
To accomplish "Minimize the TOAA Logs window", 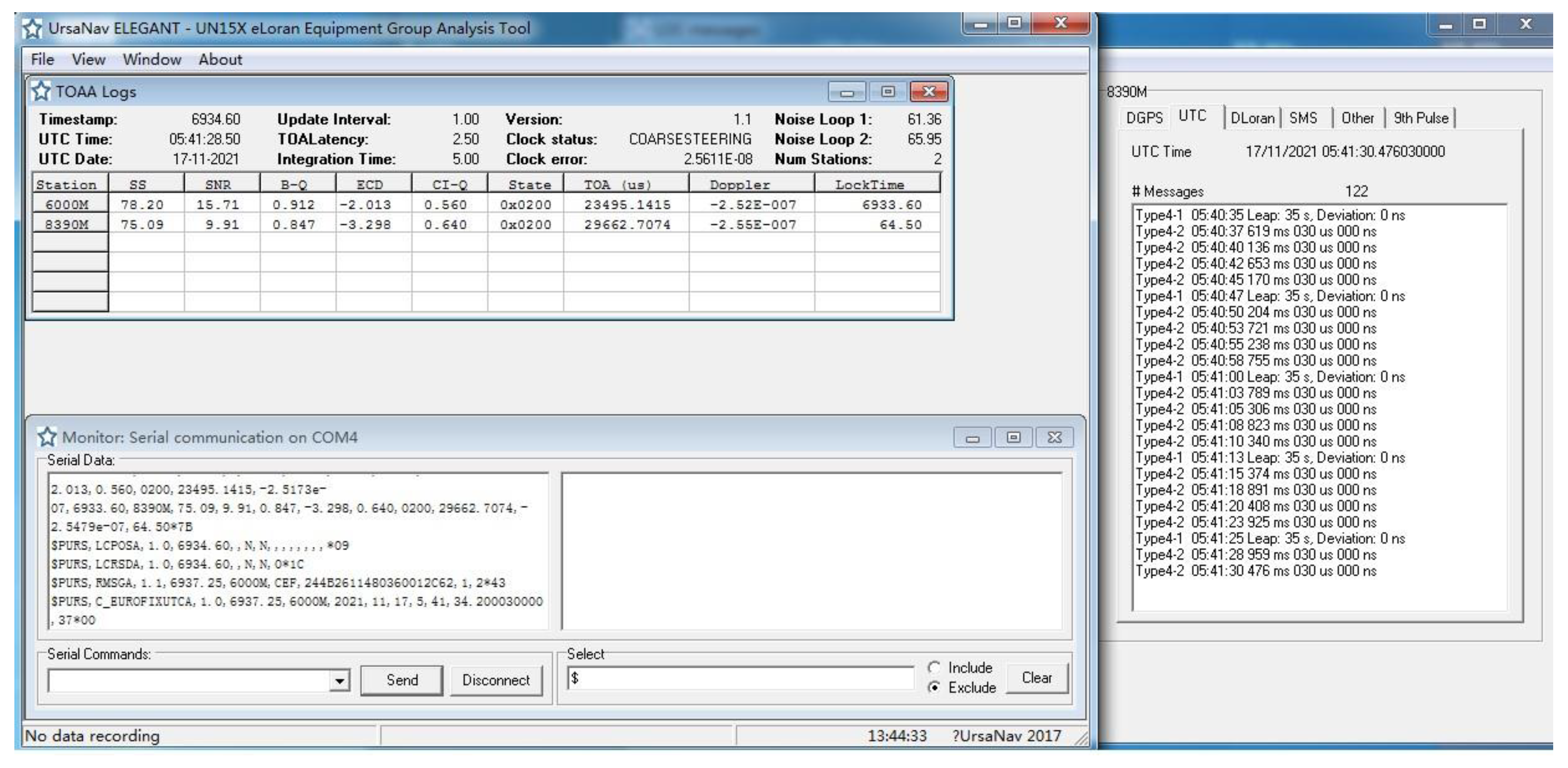I will (x=847, y=92).
